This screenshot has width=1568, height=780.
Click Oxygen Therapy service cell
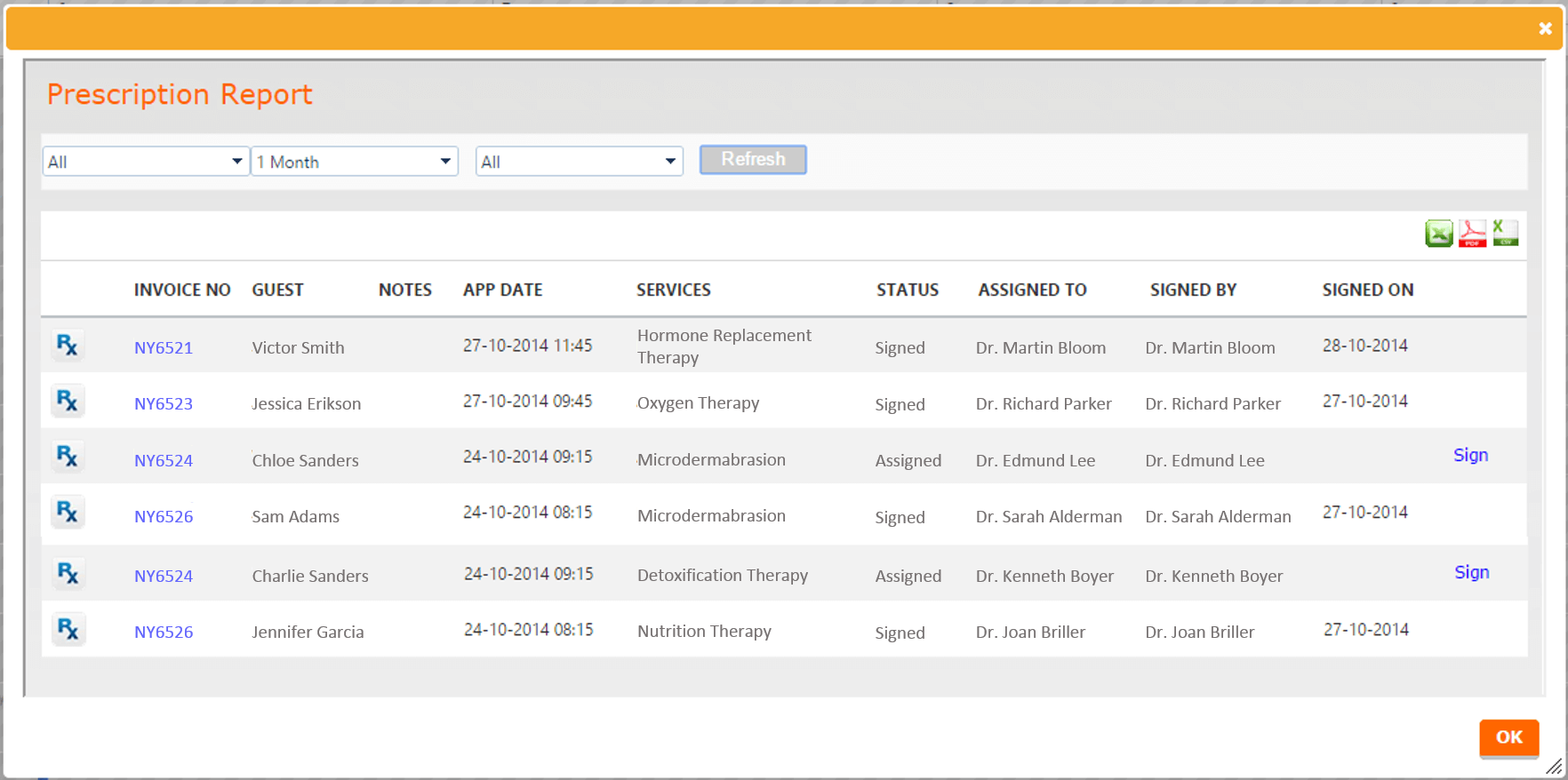coord(698,402)
